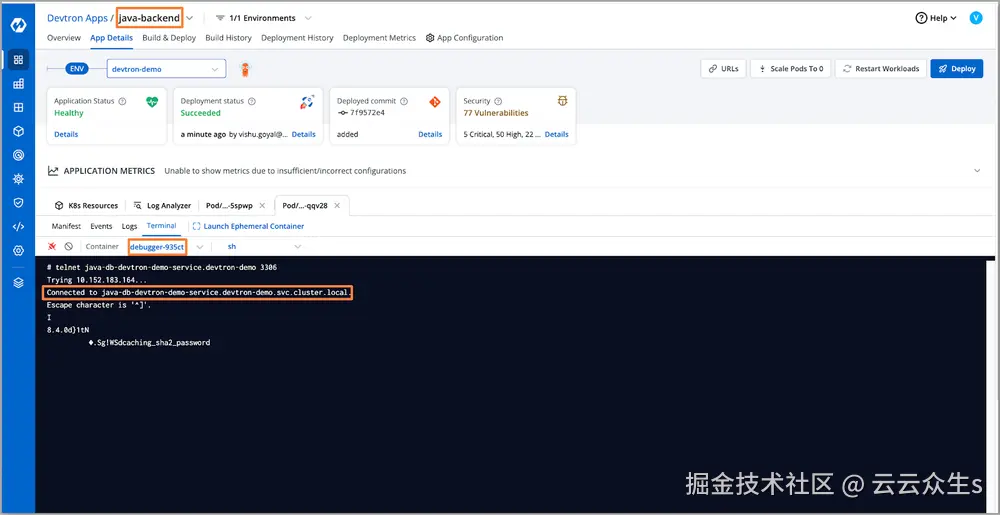Image resolution: width=1000 pixels, height=515 pixels.
Task: Click the 7f9572e4 commit hash
Action: tap(367, 113)
